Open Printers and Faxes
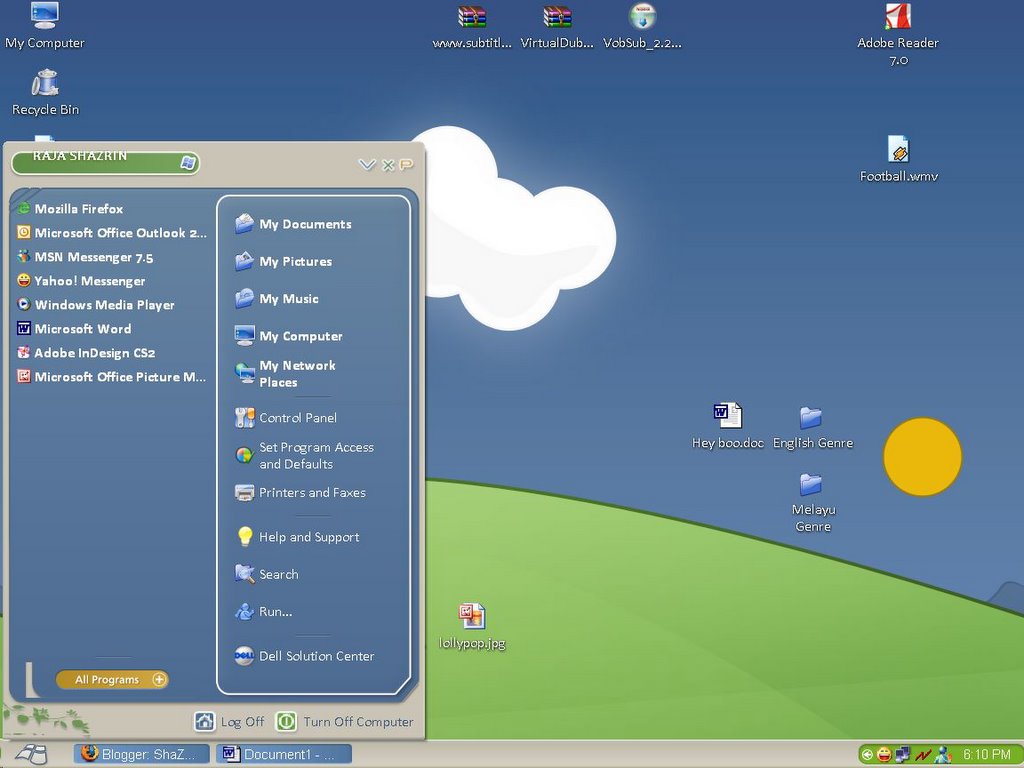 tap(300, 492)
